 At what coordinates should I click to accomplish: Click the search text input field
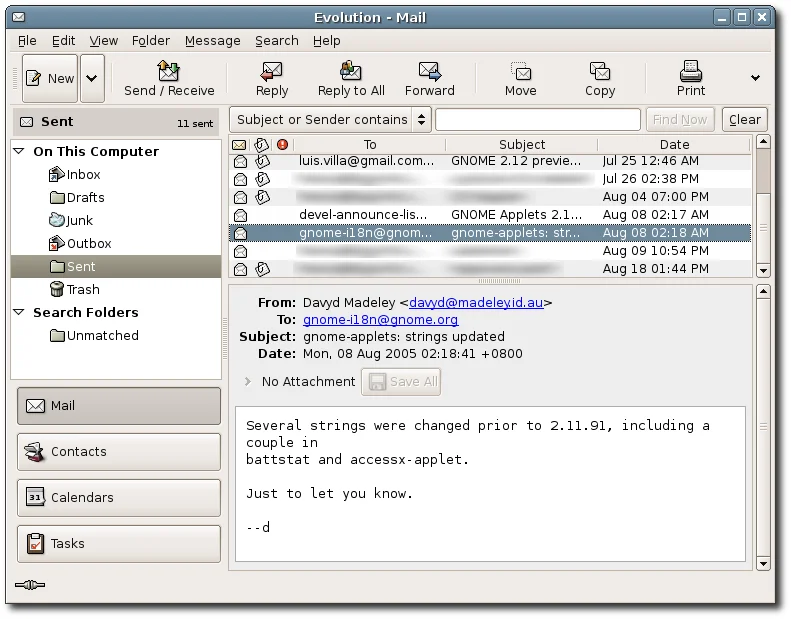point(538,120)
